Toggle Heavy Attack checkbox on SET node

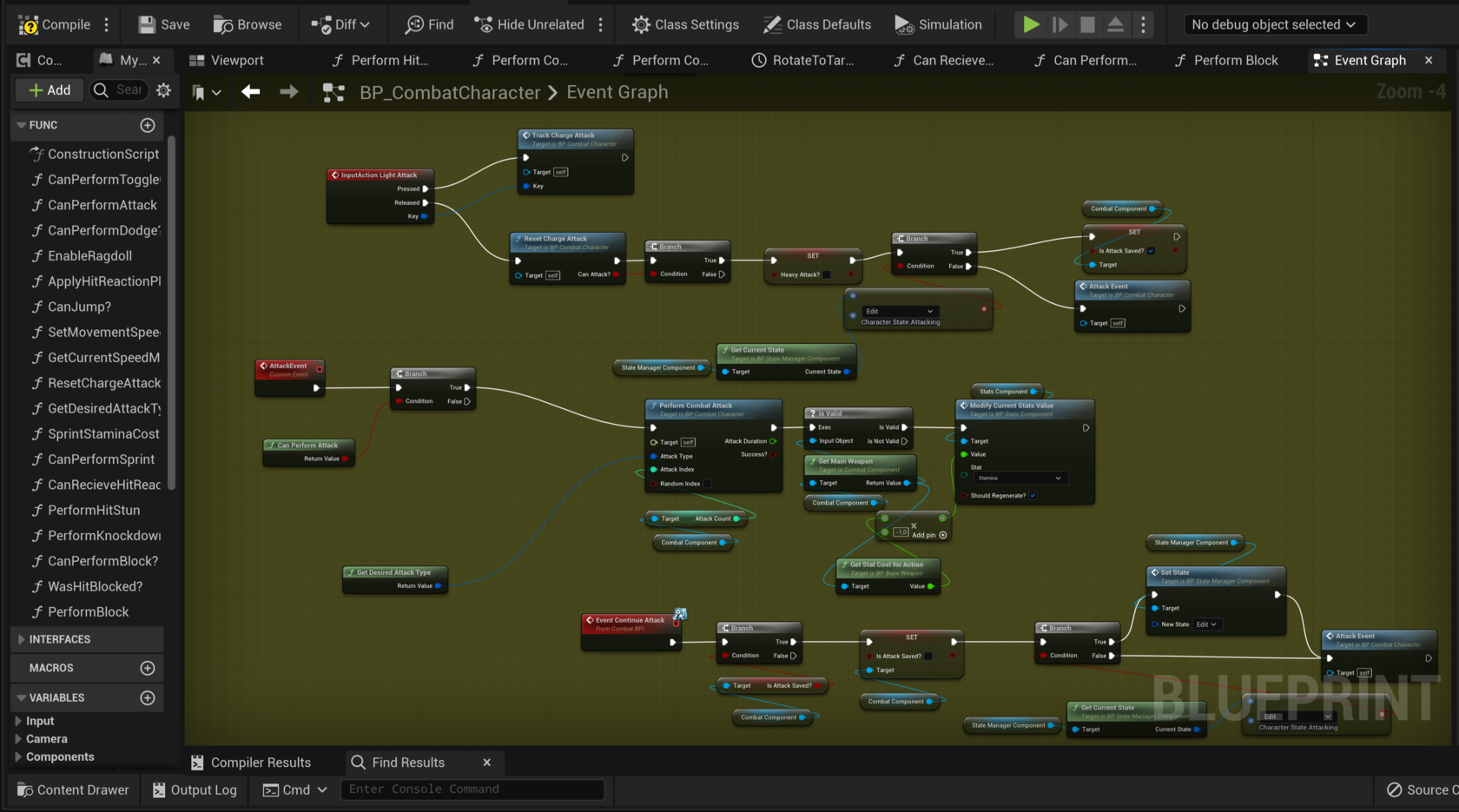point(826,275)
